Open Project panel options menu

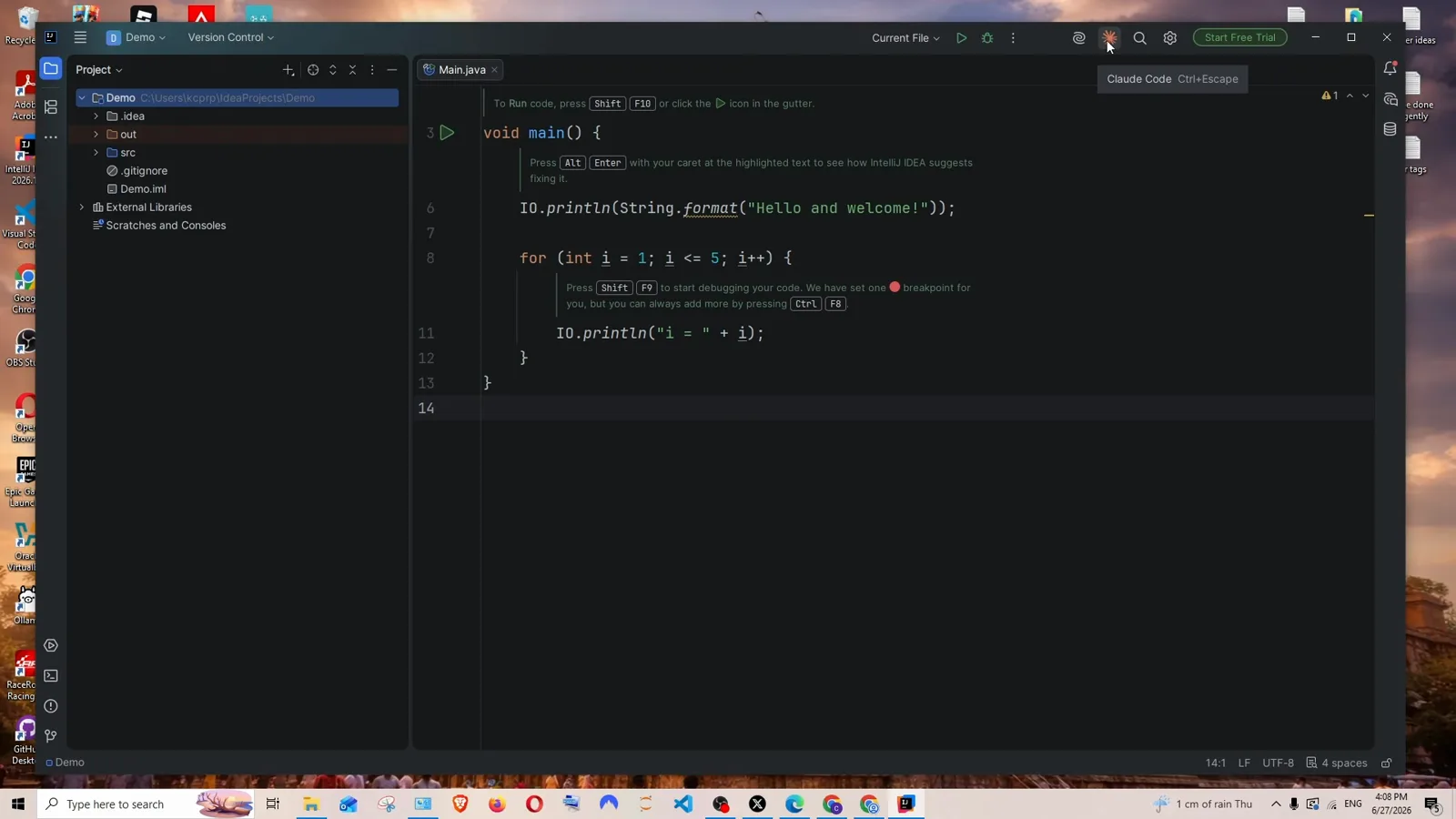(372, 69)
